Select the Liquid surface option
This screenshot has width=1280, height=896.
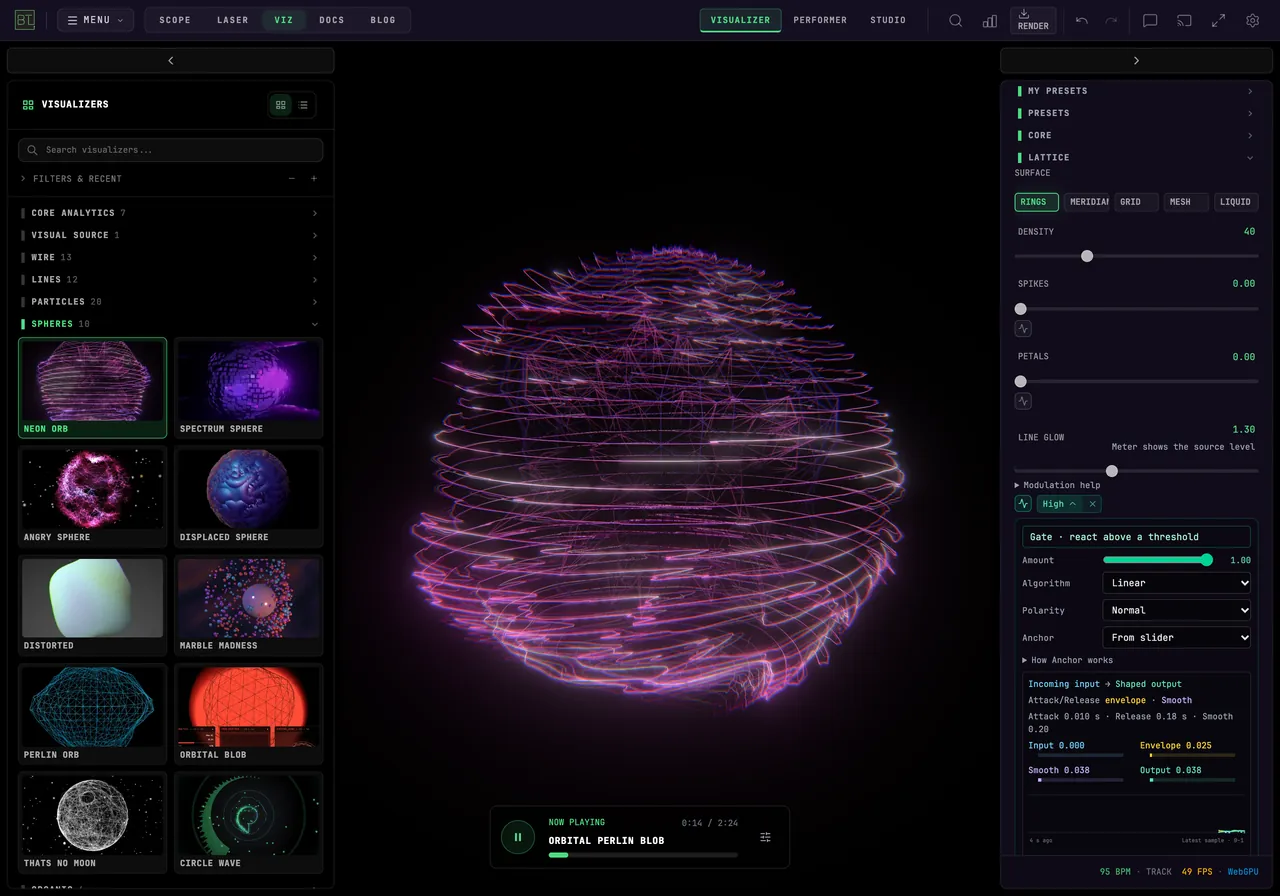coord(1236,202)
